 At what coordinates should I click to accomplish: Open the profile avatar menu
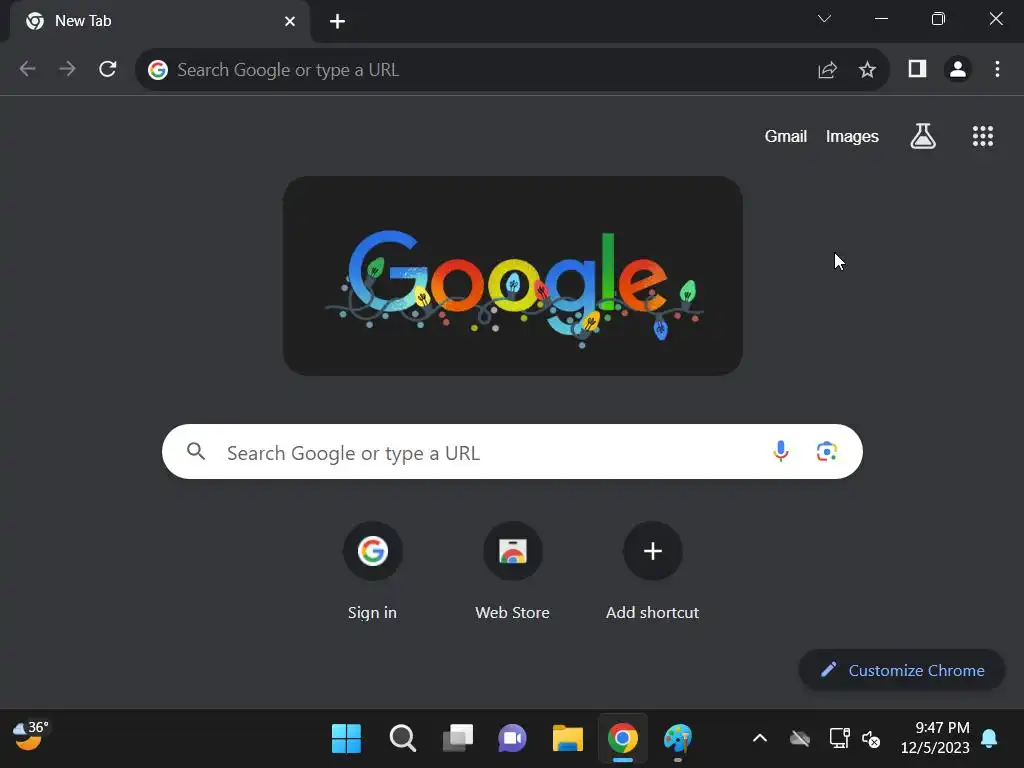click(958, 69)
